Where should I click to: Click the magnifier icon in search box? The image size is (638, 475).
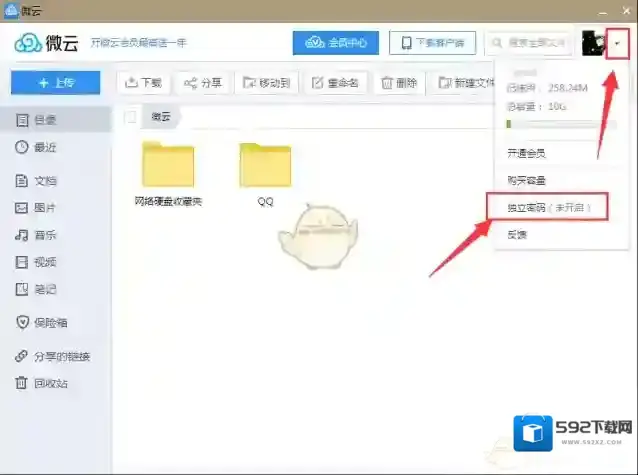(x=497, y=43)
